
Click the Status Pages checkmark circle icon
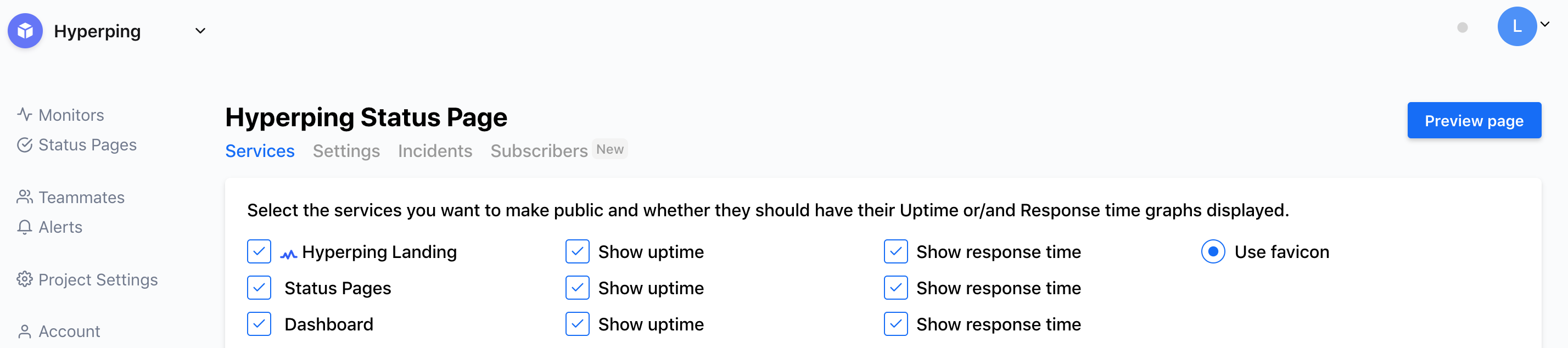pos(24,145)
